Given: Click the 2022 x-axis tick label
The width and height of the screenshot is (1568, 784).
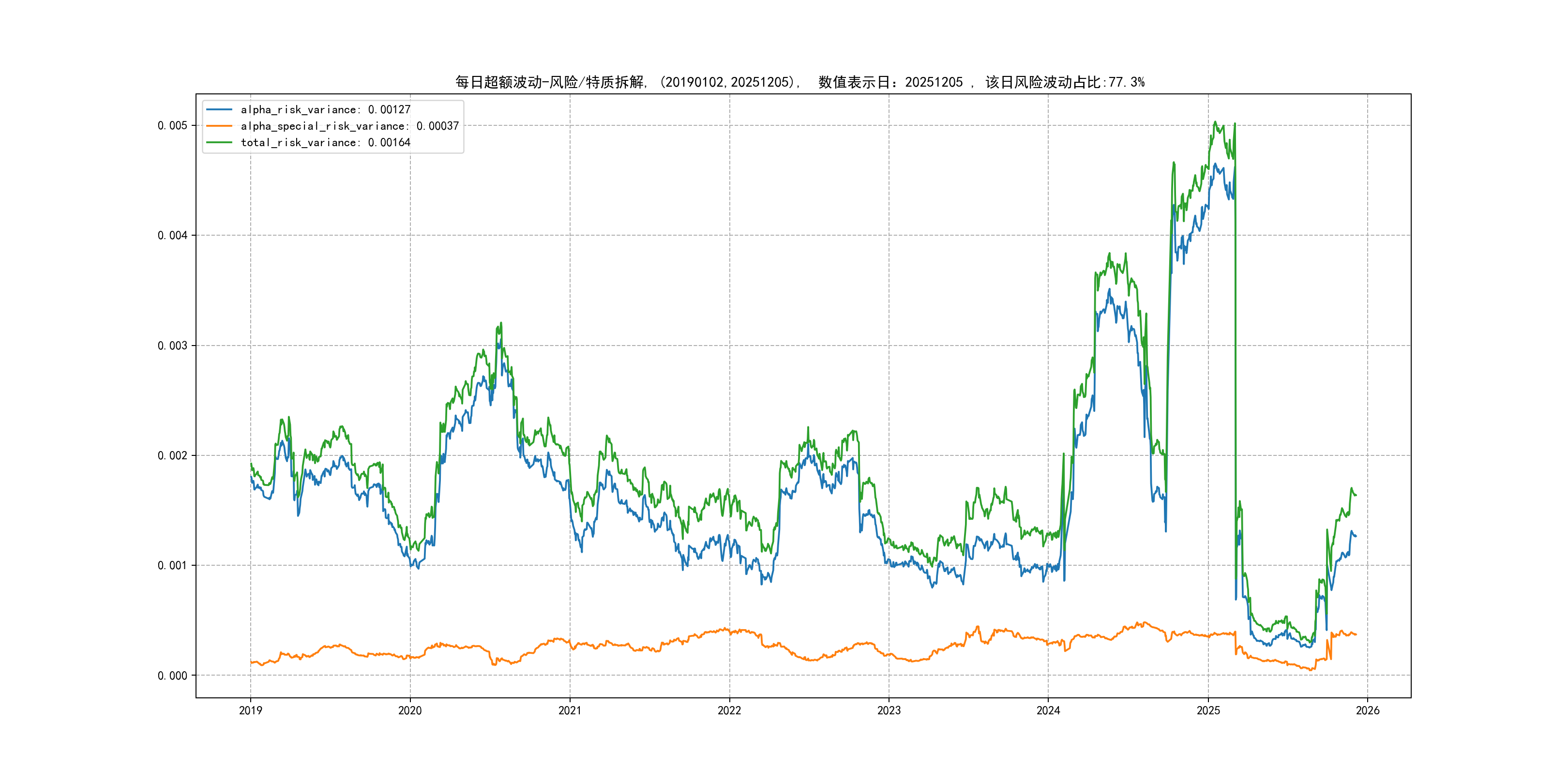Looking at the screenshot, I should click(729, 710).
